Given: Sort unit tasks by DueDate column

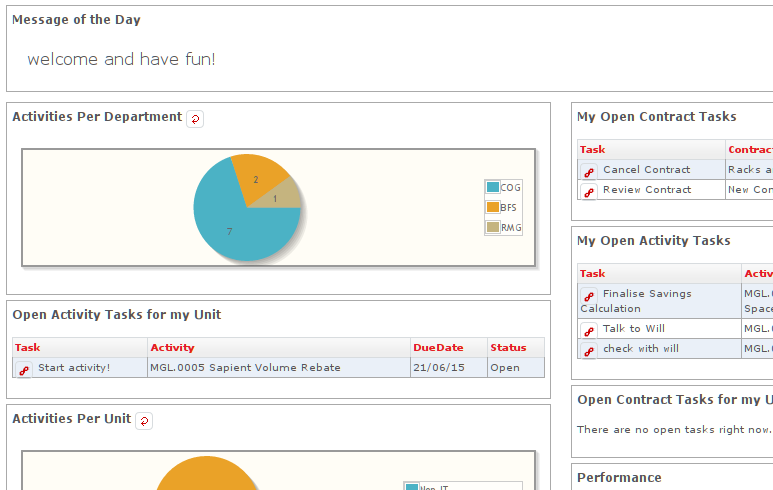Looking at the screenshot, I should (x=438, y=348).
